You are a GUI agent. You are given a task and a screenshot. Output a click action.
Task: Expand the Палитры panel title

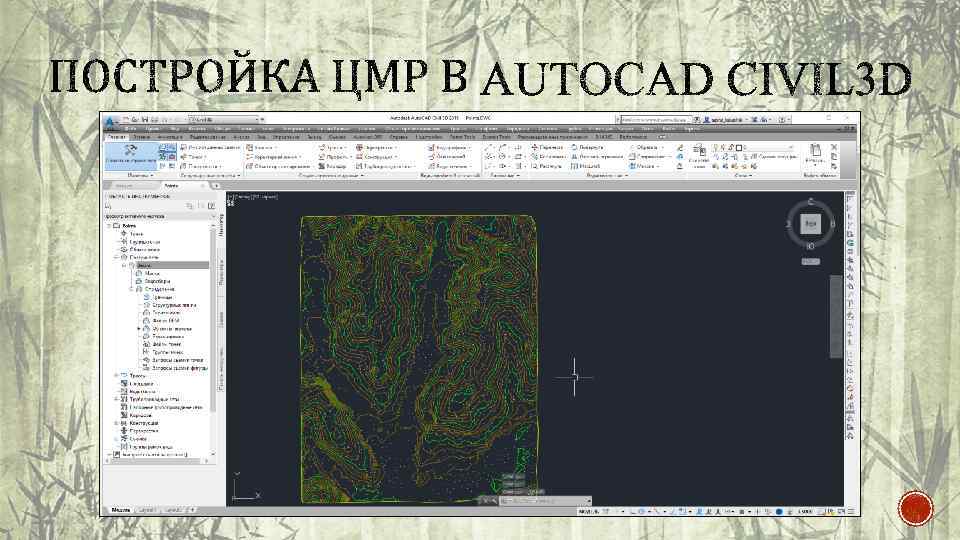pos(140,175)
